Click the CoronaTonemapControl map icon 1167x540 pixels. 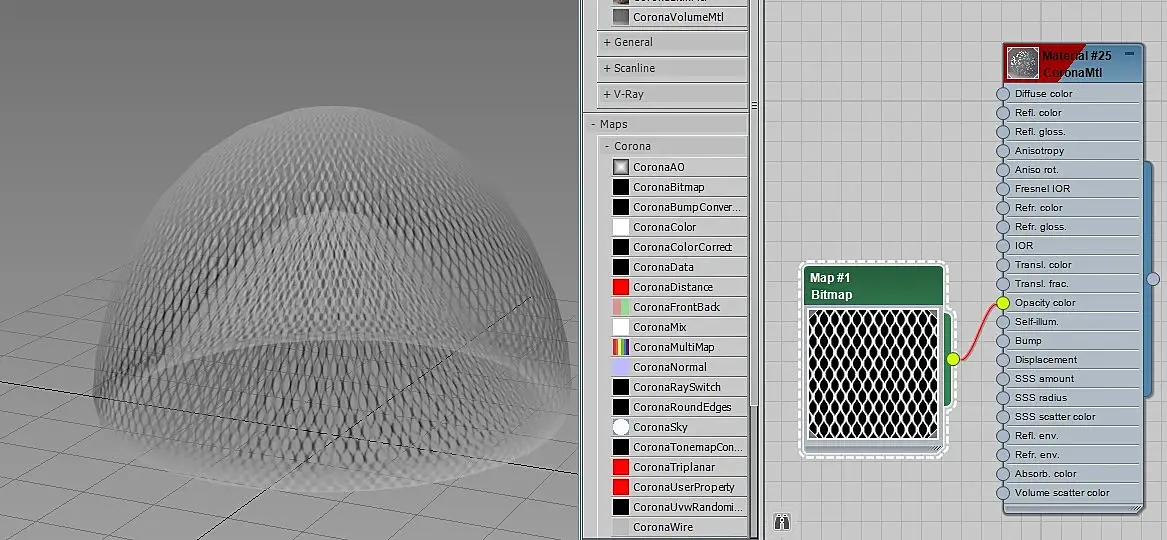click(621, 447)
